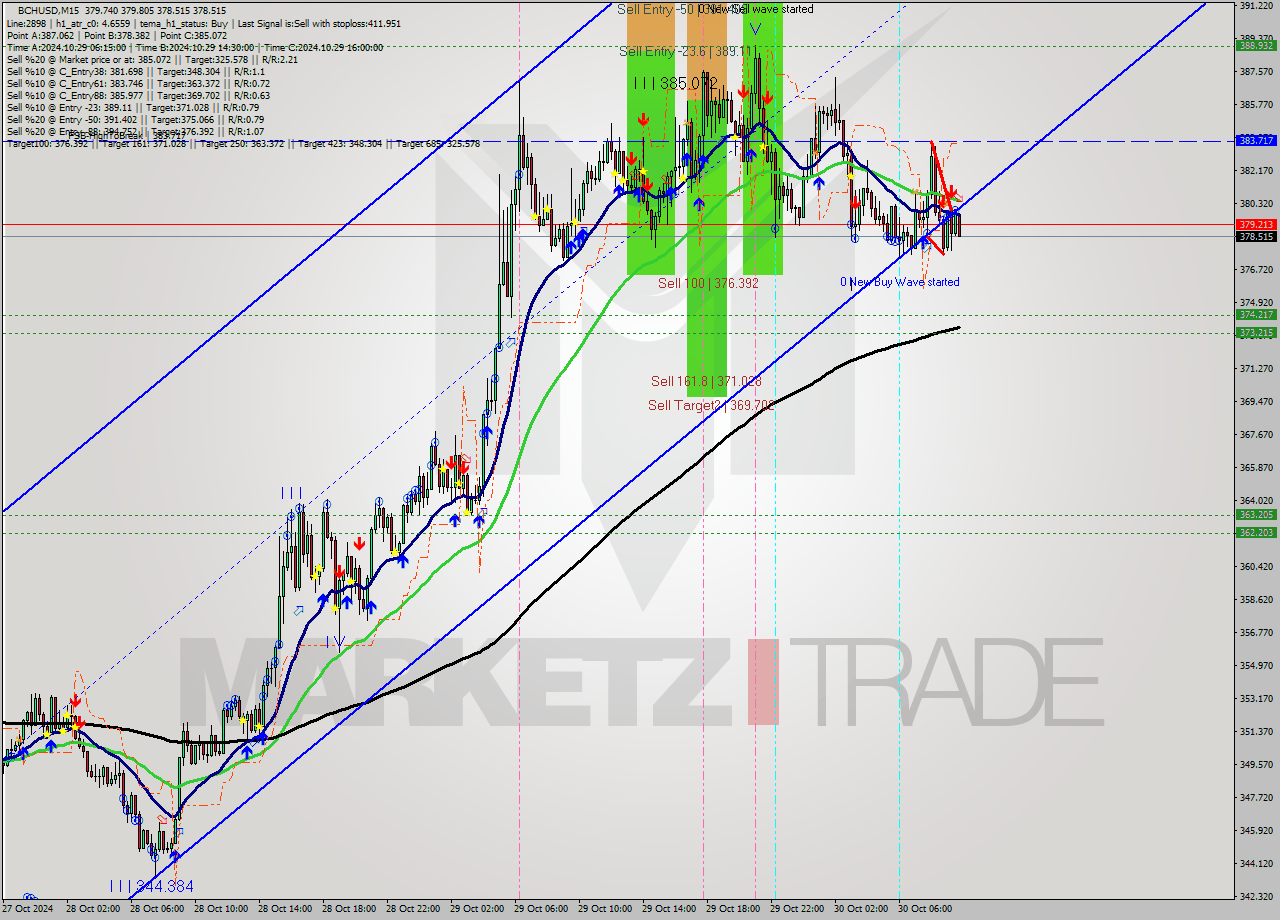
Task: Click the '30 Oct 02:00' time axis label
Action: click(861, 909)
